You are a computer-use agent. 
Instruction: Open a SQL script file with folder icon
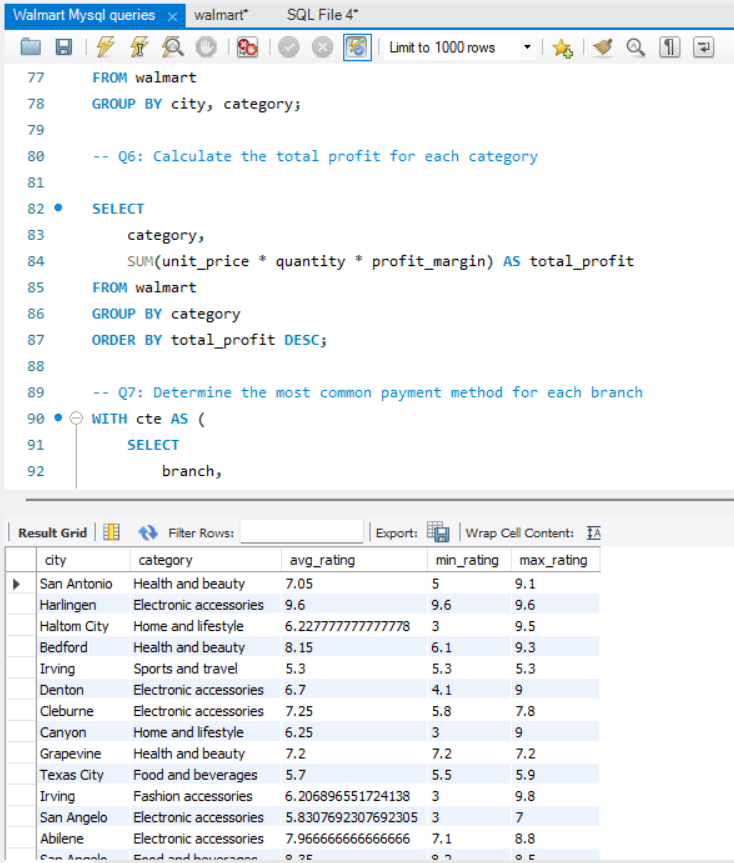point(31,47)
